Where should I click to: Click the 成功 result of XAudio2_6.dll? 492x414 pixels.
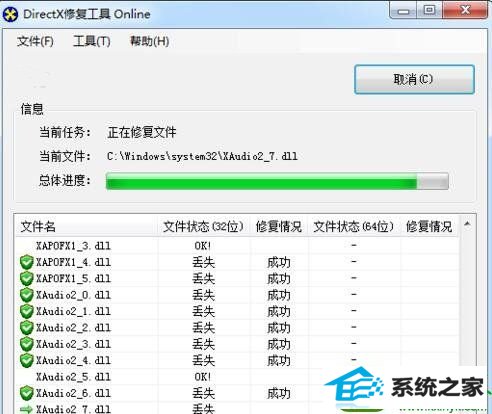tap(279, 393)
